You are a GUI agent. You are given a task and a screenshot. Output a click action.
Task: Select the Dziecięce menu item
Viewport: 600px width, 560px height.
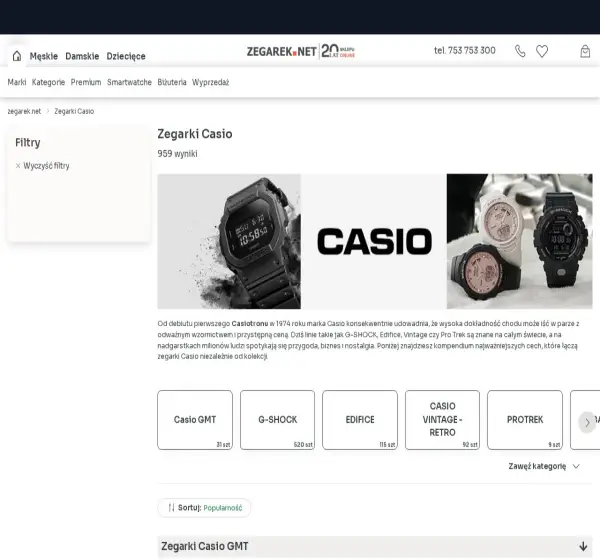pos(126,56)
